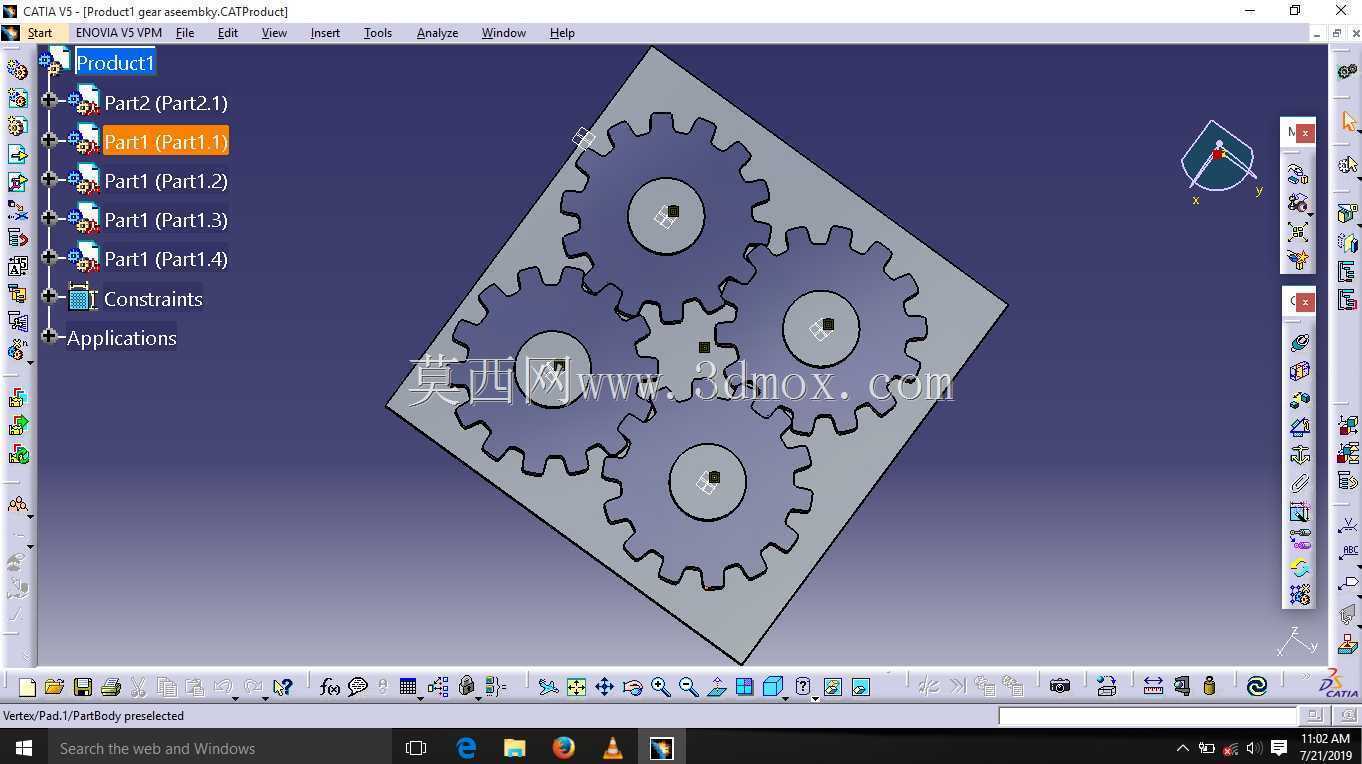The height and width of the screenshot is (764, 1362).
Task: Close the Constraints floating toolbar
Action: 1305,301
